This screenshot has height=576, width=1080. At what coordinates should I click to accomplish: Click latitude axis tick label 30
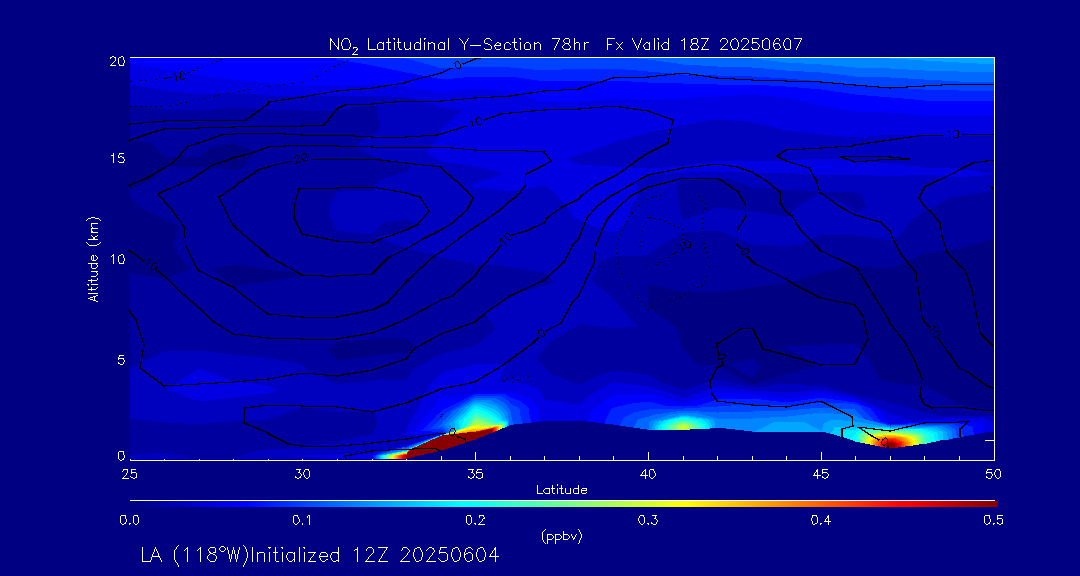pyautogui.click(x=302, y=474)
